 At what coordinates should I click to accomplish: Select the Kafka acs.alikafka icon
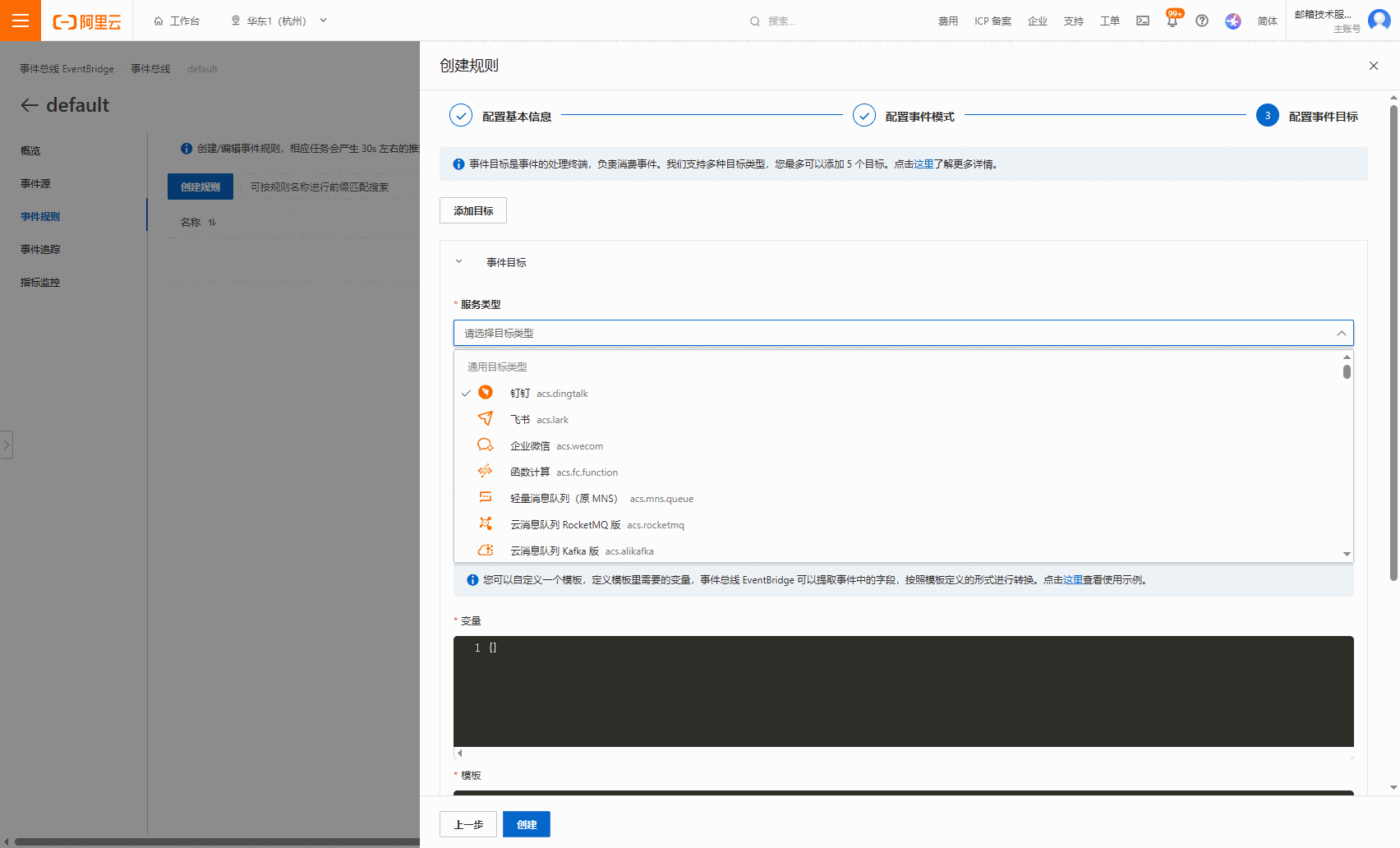pos(486,550)
